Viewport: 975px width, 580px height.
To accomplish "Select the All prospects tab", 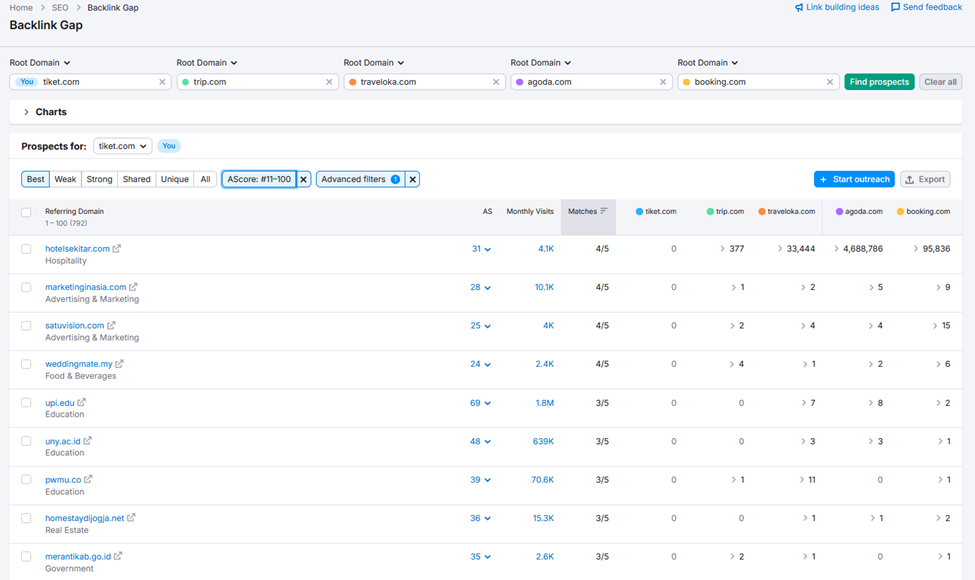I will (205, 179).
